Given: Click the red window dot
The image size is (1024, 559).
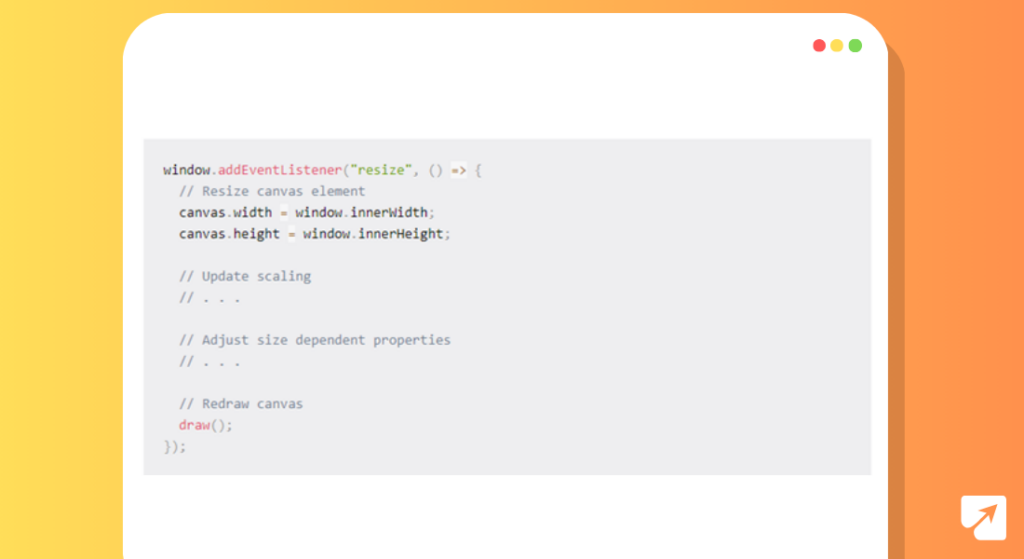Looking at the screenshot, I should [x=819, y=45].
